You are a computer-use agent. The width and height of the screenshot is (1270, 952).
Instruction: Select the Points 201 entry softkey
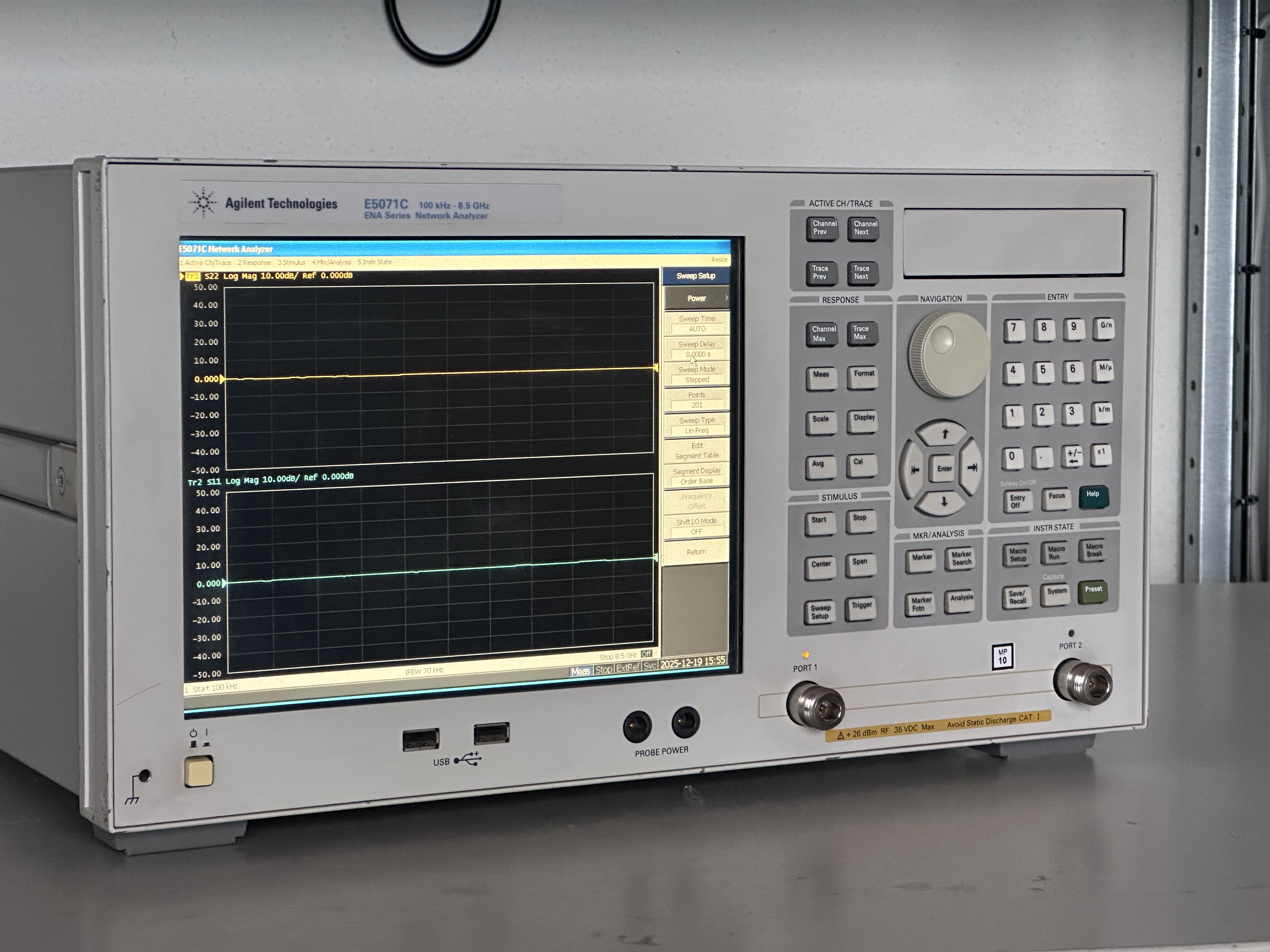tap(697, 399)
